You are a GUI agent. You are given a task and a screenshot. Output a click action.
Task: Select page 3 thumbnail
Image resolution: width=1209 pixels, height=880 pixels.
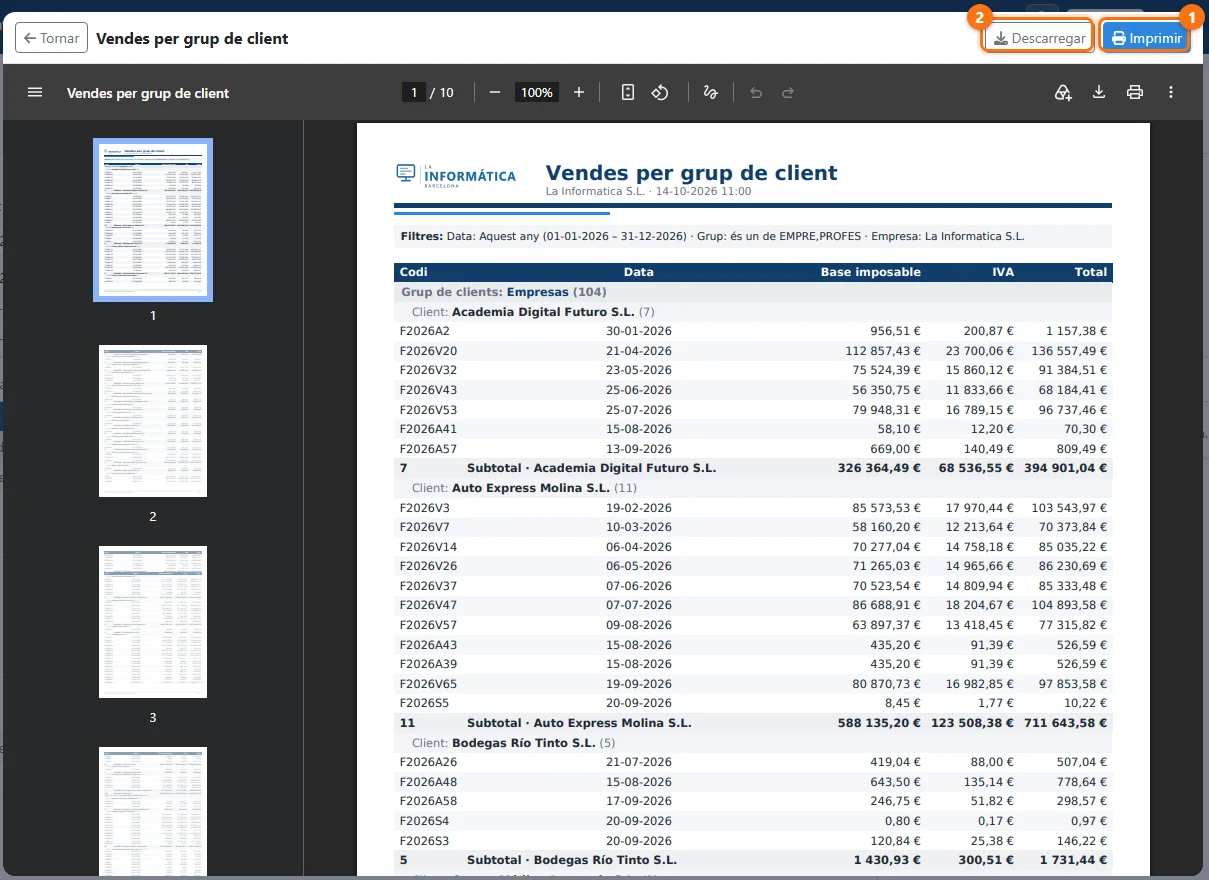coord(153,622)
